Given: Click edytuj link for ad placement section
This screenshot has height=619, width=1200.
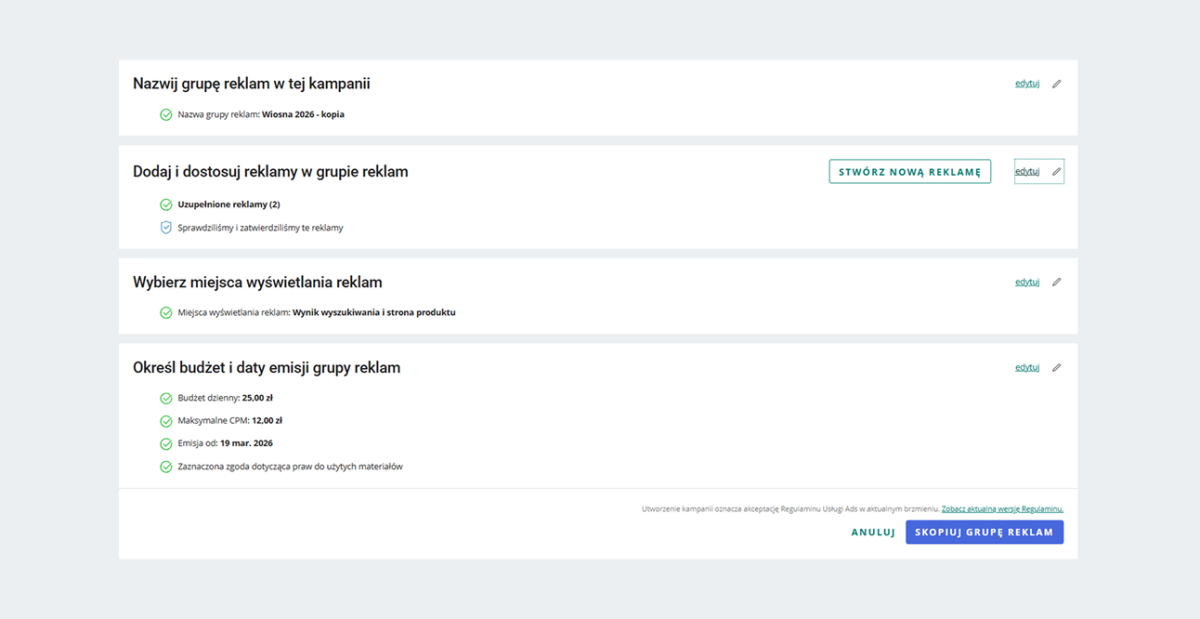Looking at the screenshot, I should pyautogui.click(x=1027, y=282).
